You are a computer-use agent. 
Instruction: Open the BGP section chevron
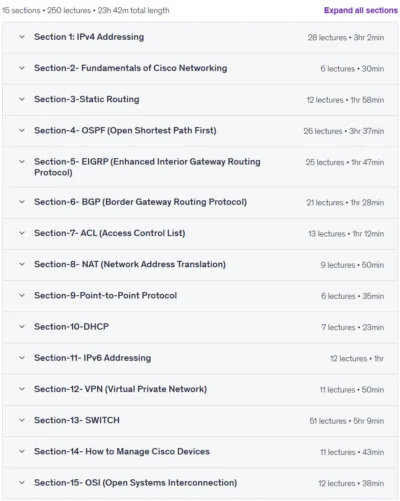click(22, 202)
